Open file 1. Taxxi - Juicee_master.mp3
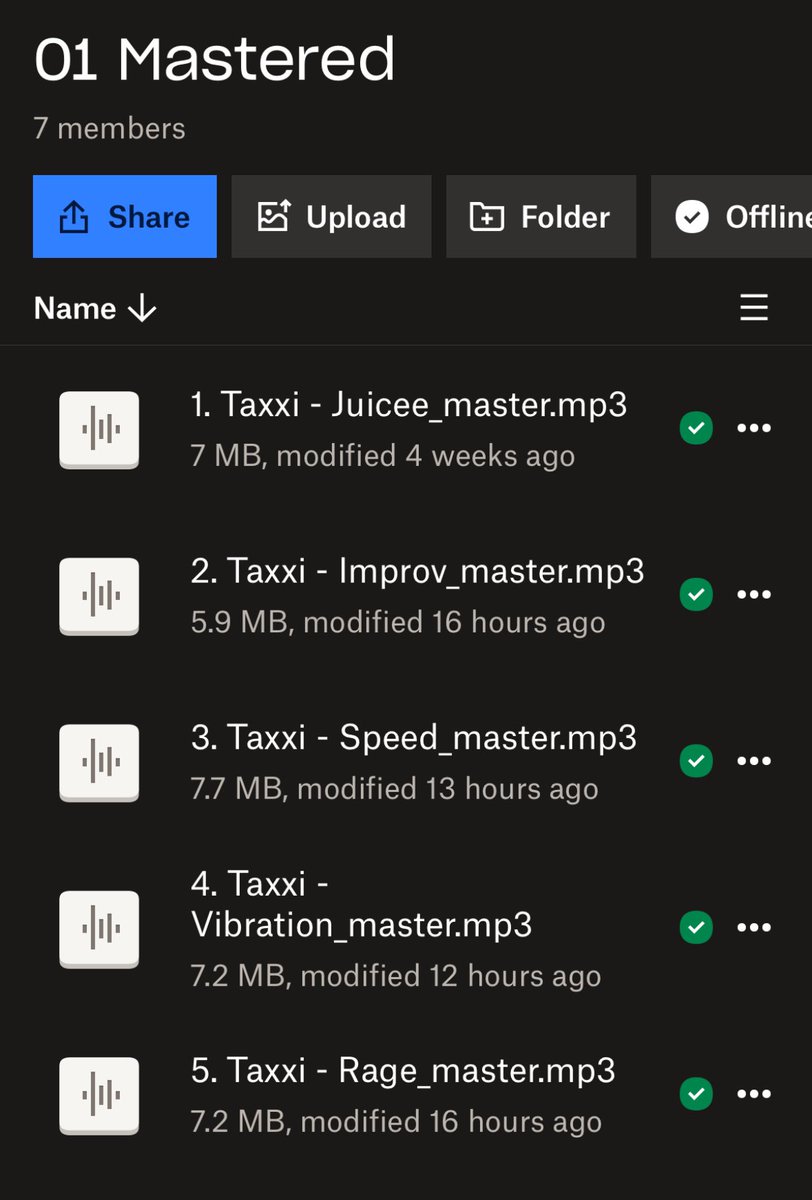812x1200 pixels. (x=409, y=404)
